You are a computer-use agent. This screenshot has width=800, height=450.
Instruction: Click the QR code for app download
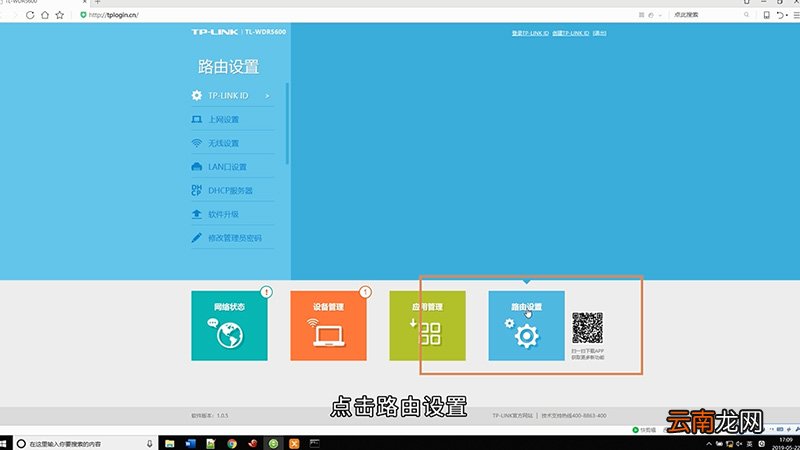[x=587, y=328]
